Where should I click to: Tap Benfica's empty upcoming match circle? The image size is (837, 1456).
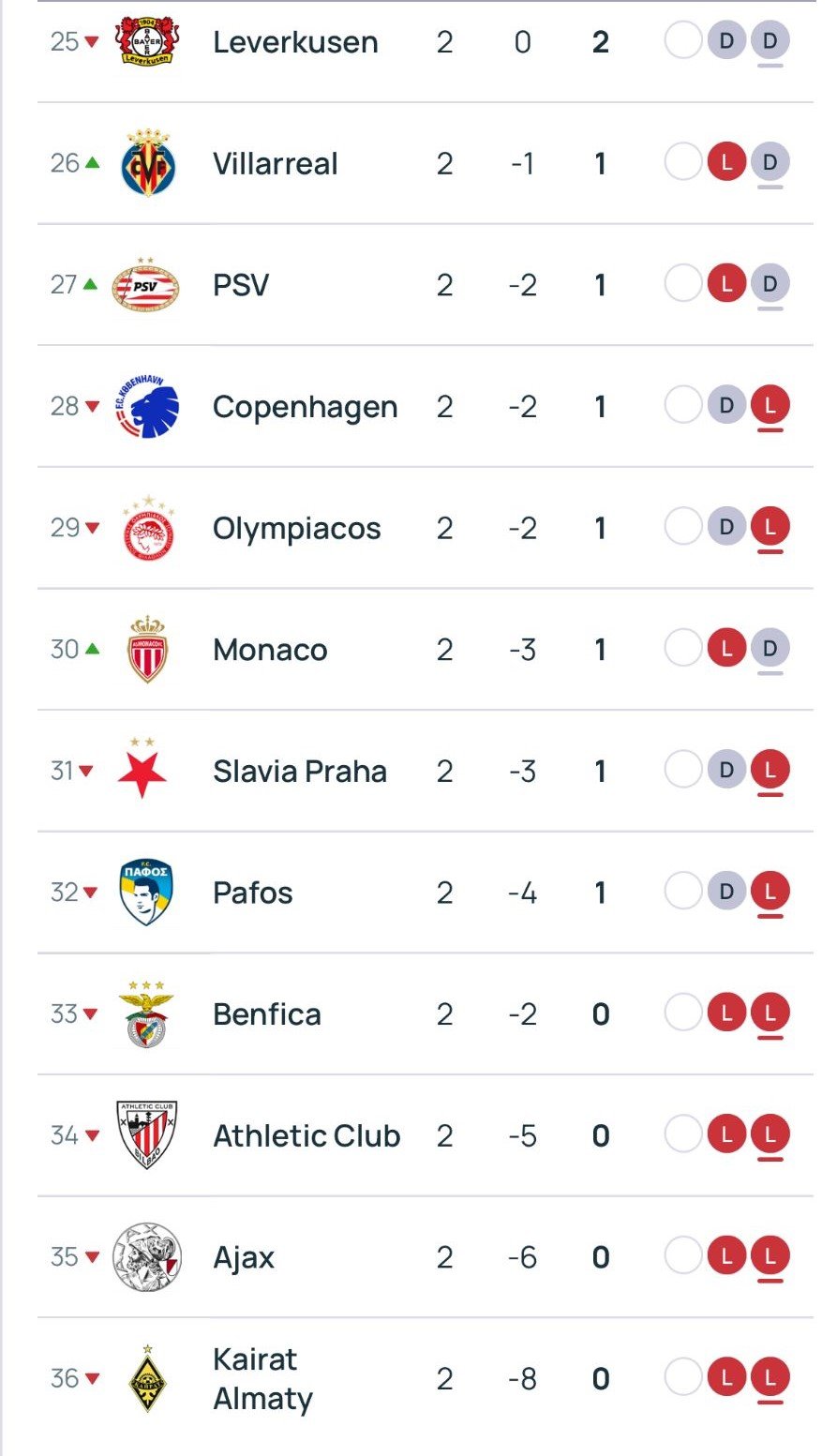point(683,1013)
